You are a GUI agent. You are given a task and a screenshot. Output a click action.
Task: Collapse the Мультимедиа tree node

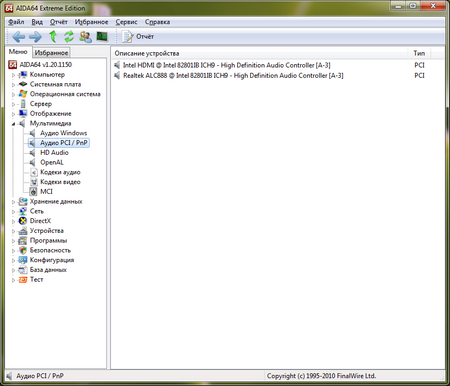13,124
